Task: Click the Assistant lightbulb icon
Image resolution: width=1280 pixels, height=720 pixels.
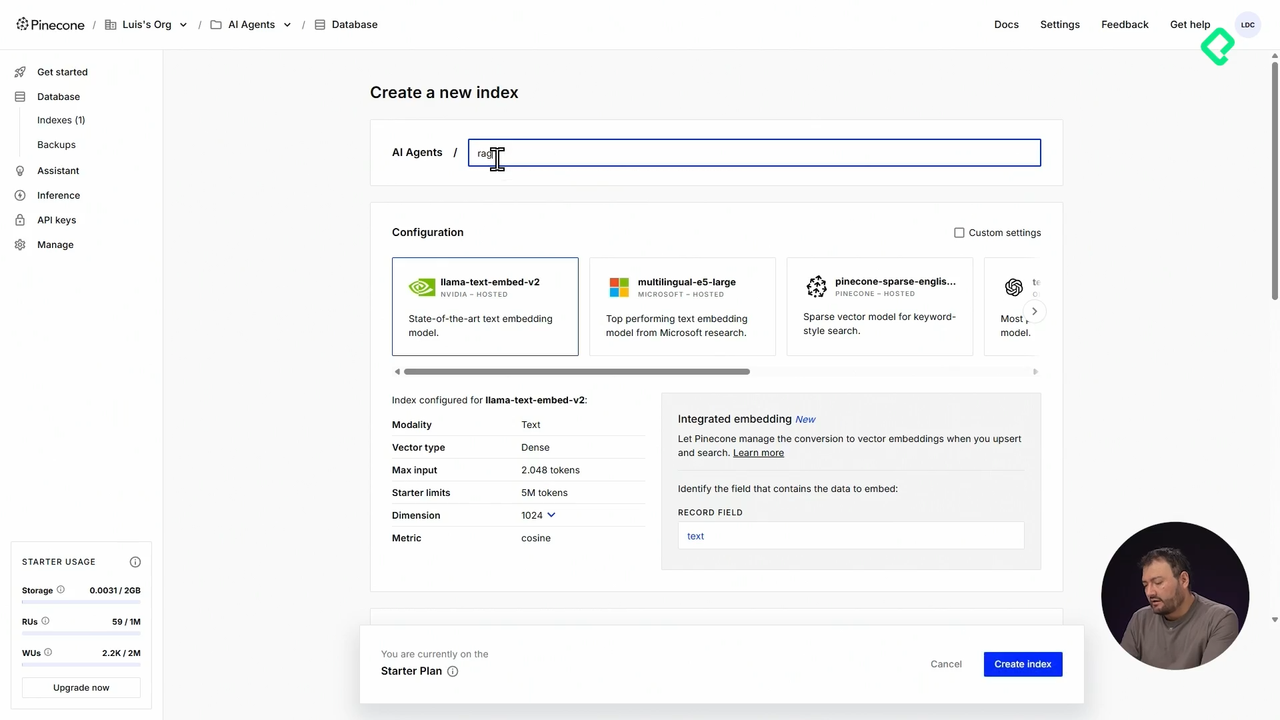Action: click(x=20, y=171)
